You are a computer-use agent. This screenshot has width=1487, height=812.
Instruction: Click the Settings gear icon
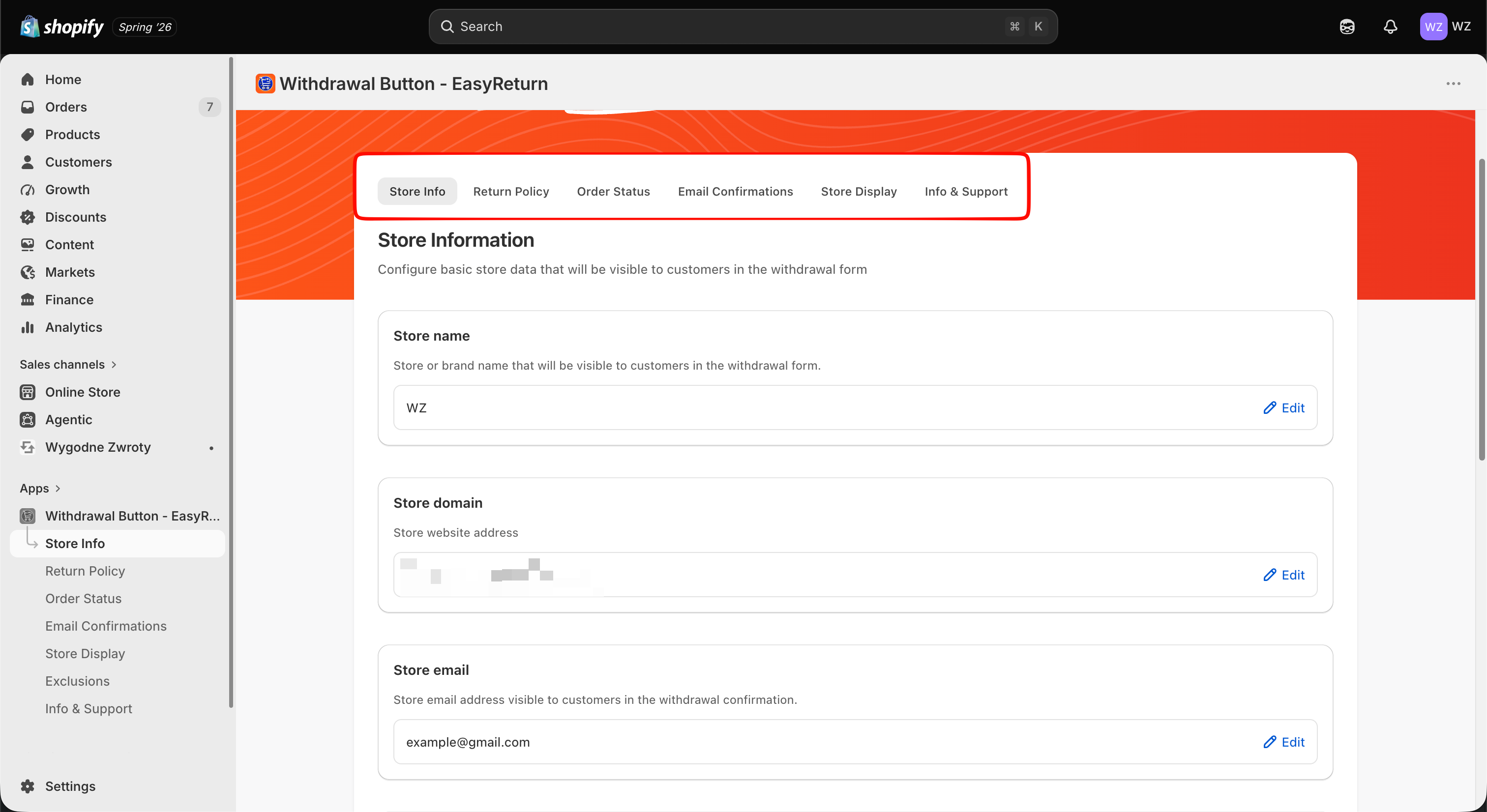tap(28, 786)
